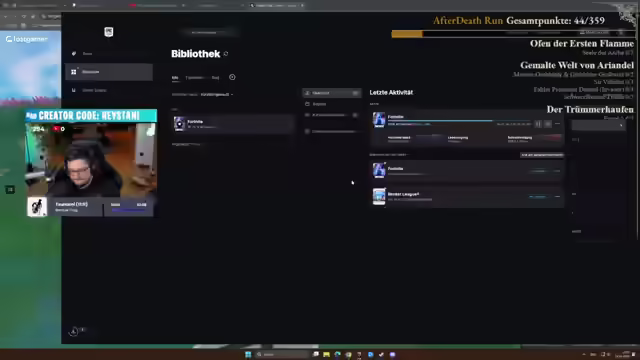Click the Fortnite thumbnail in the lower list
The height and width of the screenshot is (360, 640).
[x=379, y=170]
